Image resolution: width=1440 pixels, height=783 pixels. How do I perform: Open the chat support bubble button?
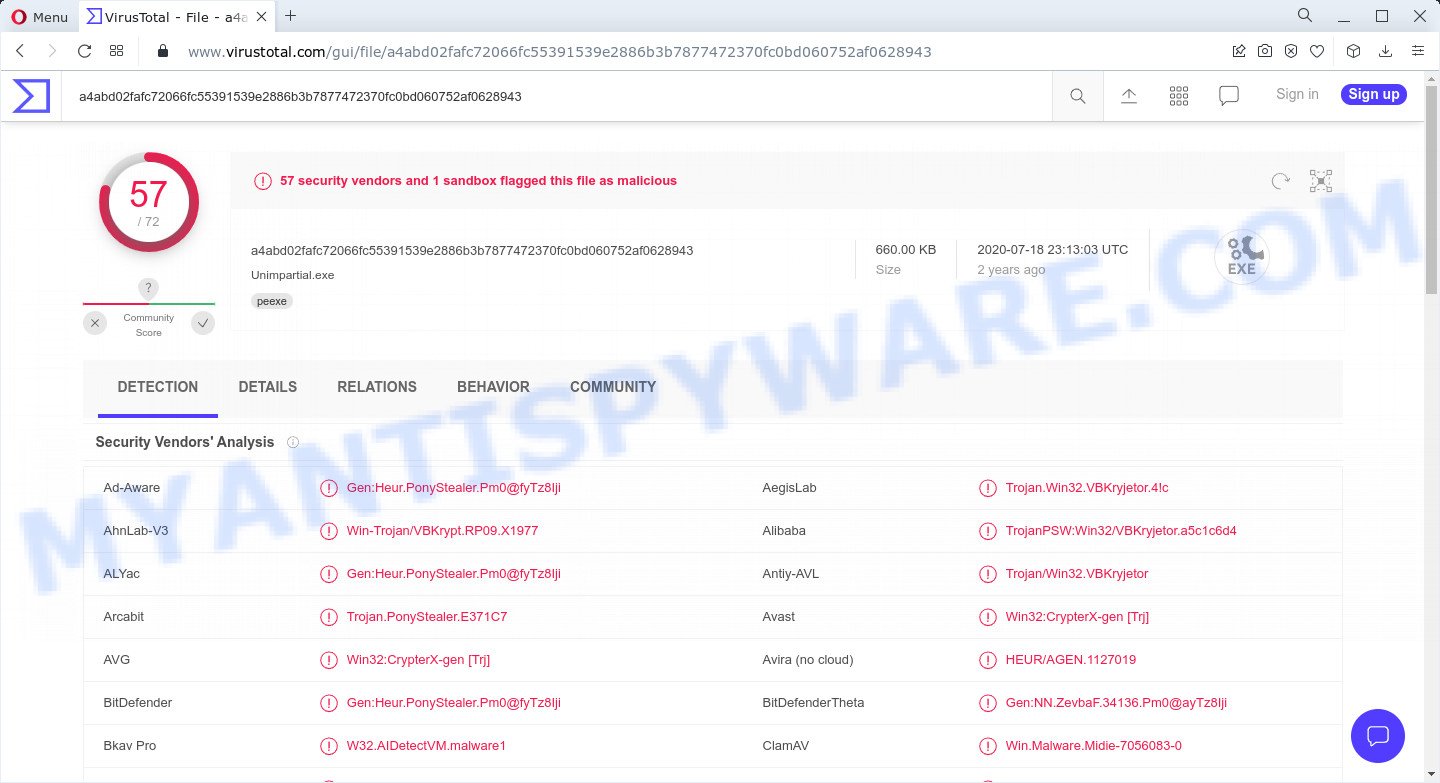click(x=1377, y=736)
